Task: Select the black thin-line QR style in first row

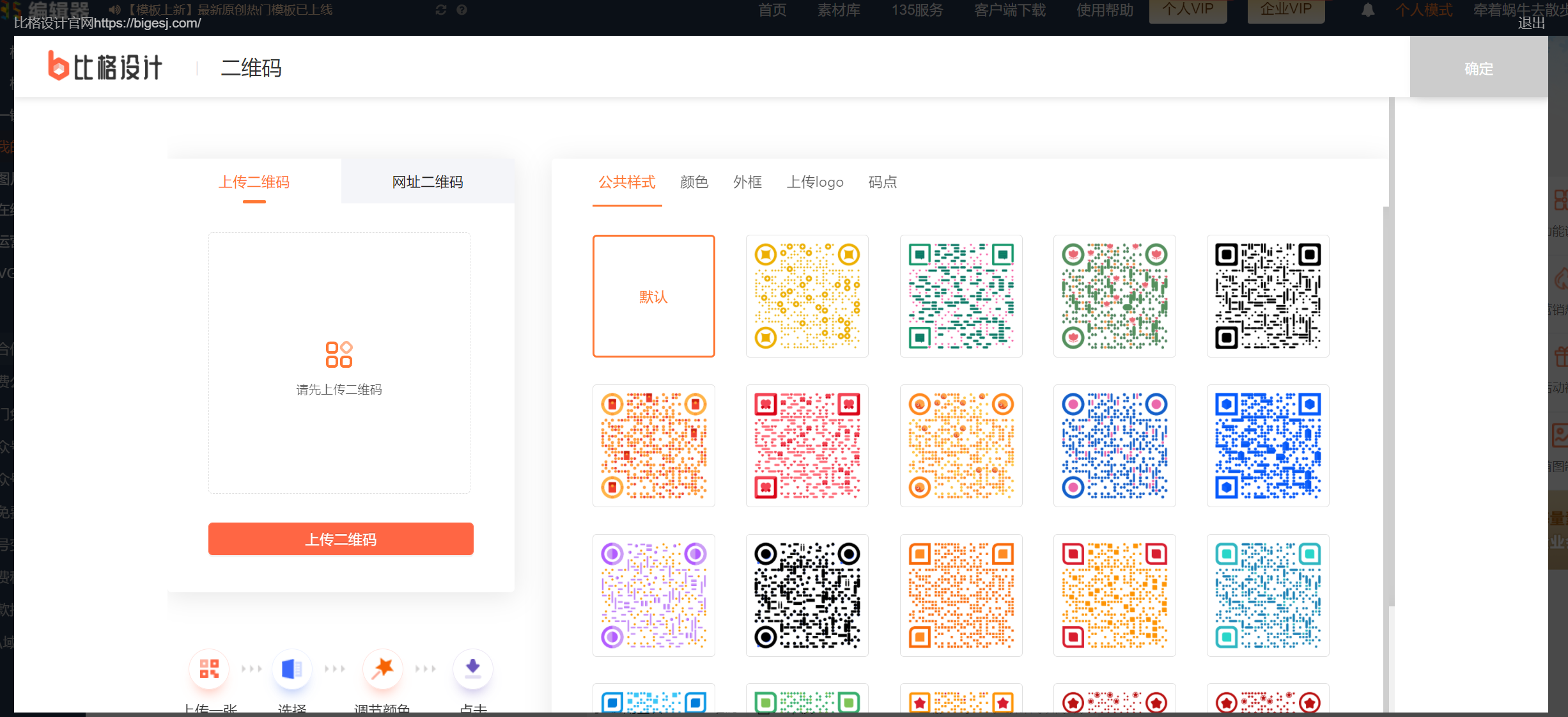Action: [1268, 296]
